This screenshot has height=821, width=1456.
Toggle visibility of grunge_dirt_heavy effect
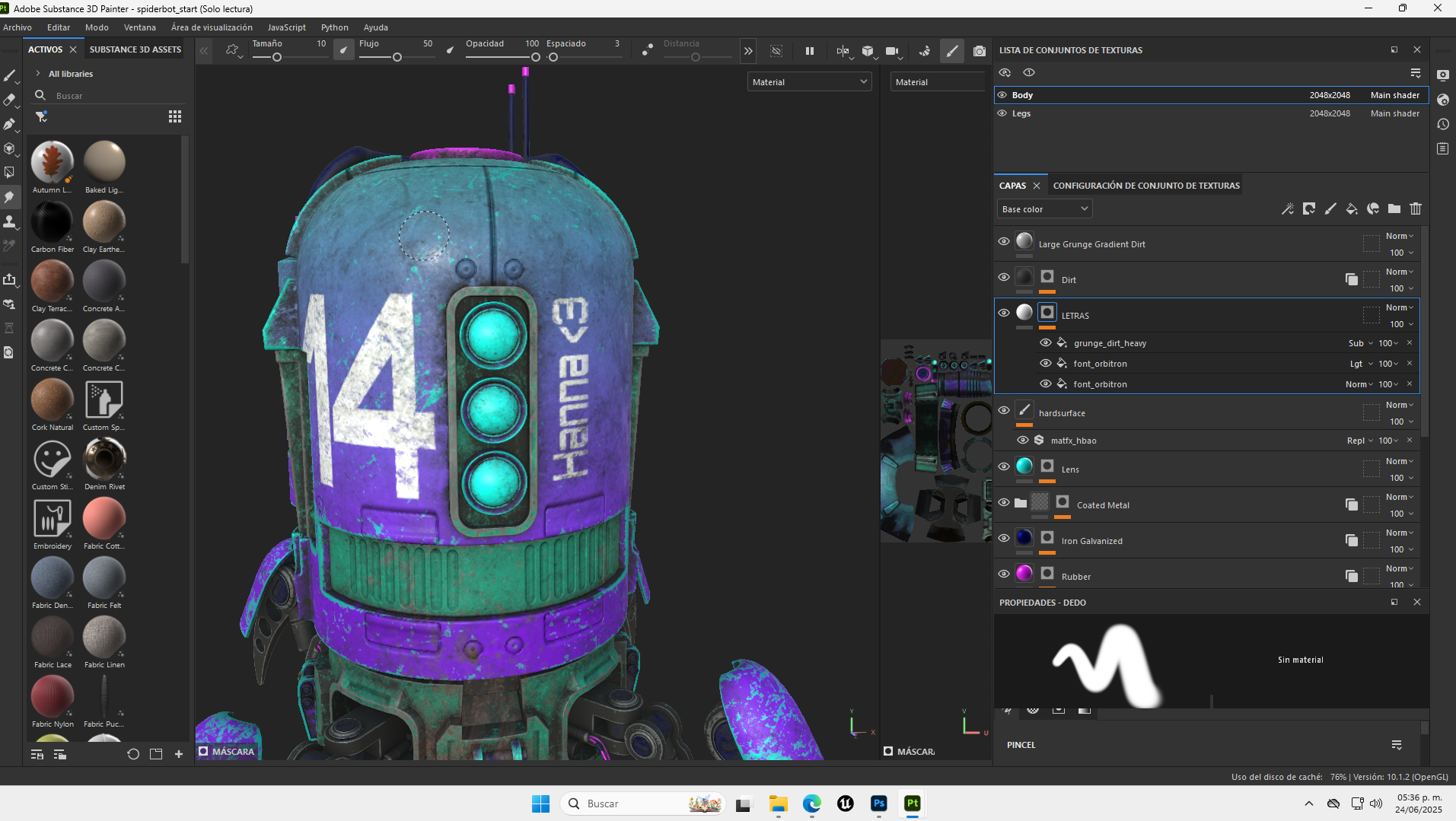click(x=1046, y=342)
